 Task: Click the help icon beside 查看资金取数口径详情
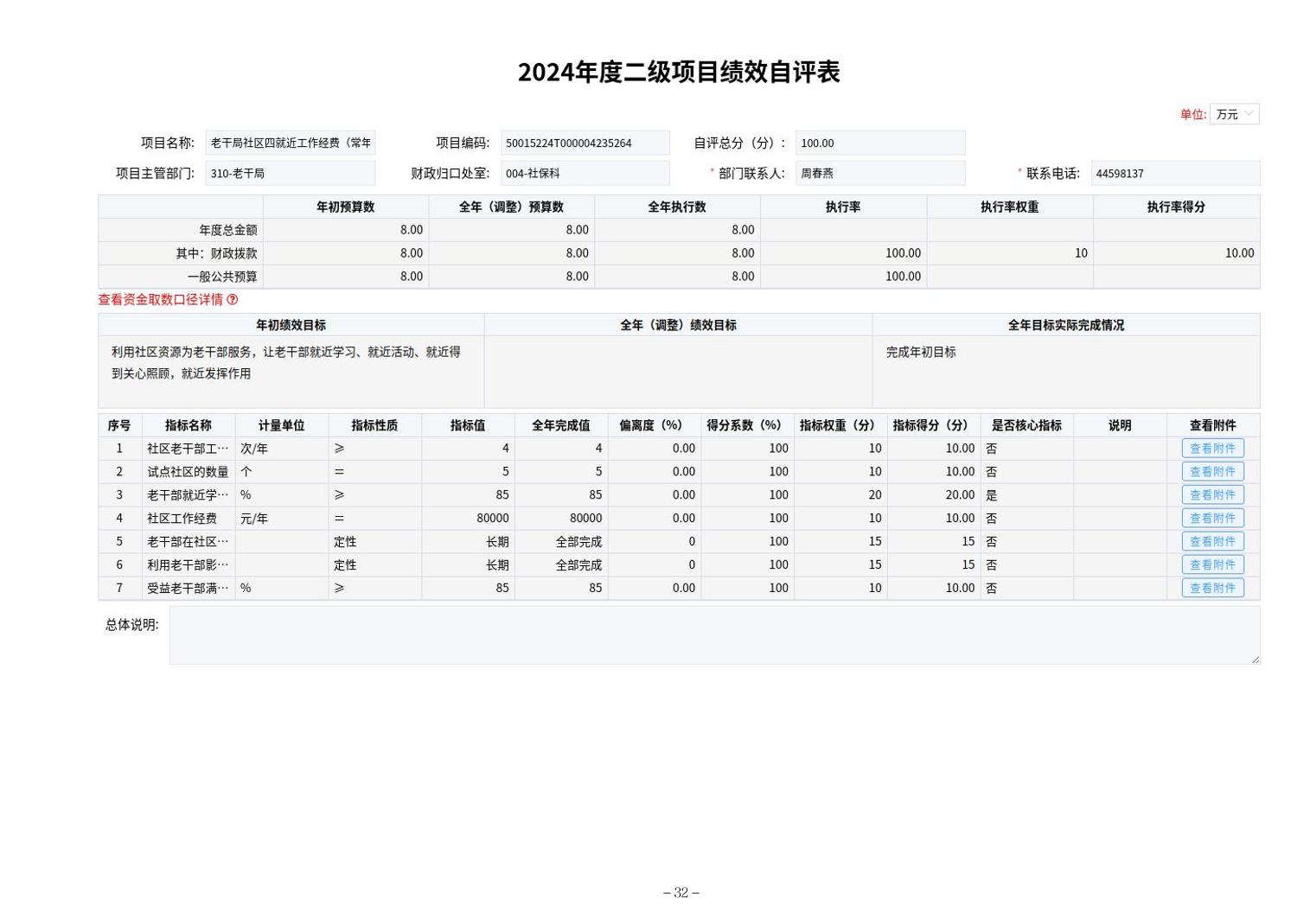[x=232, y=300]
